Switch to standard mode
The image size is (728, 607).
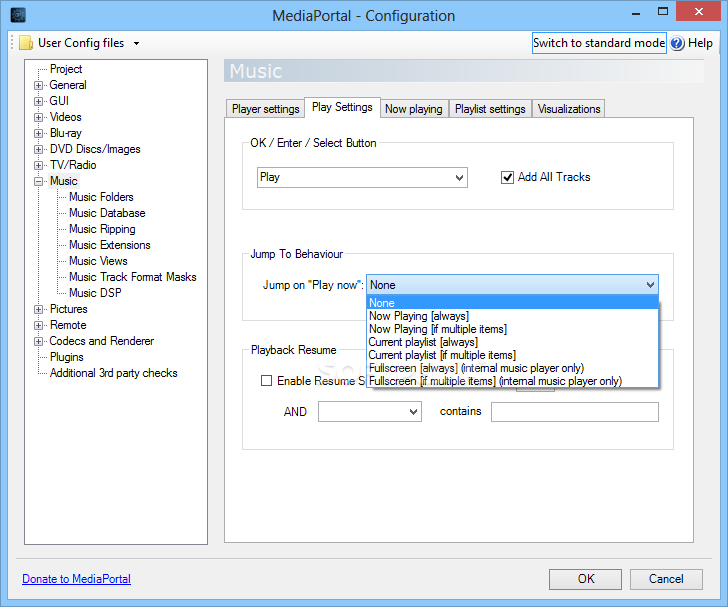pos(599,43)
